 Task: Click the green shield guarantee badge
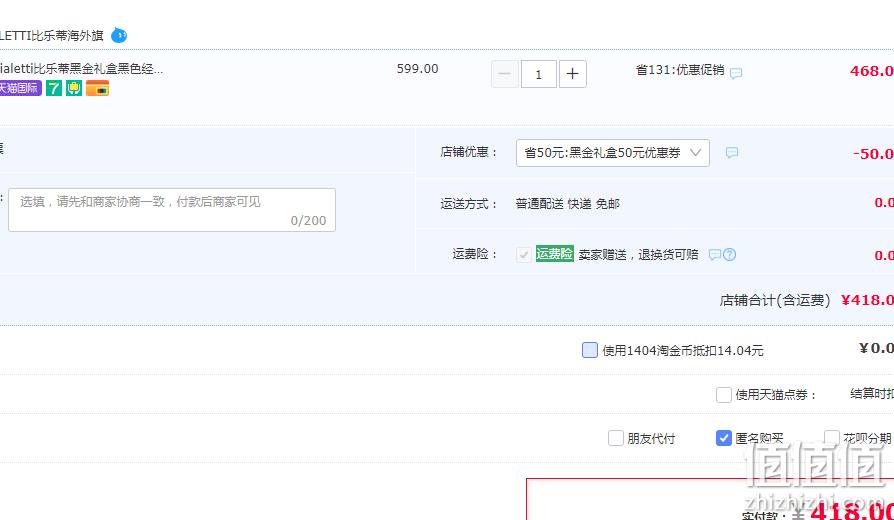point(74,88)
